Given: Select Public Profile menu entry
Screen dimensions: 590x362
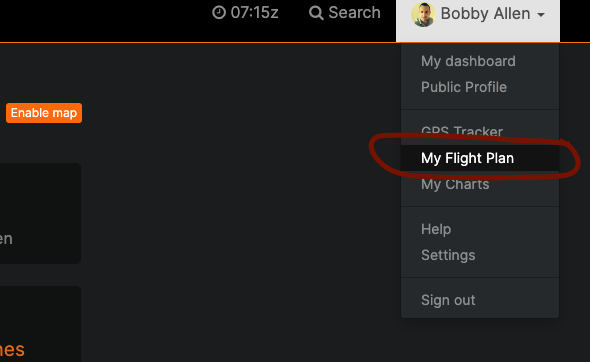Looking at the screenshot, I should pos(464,87).
